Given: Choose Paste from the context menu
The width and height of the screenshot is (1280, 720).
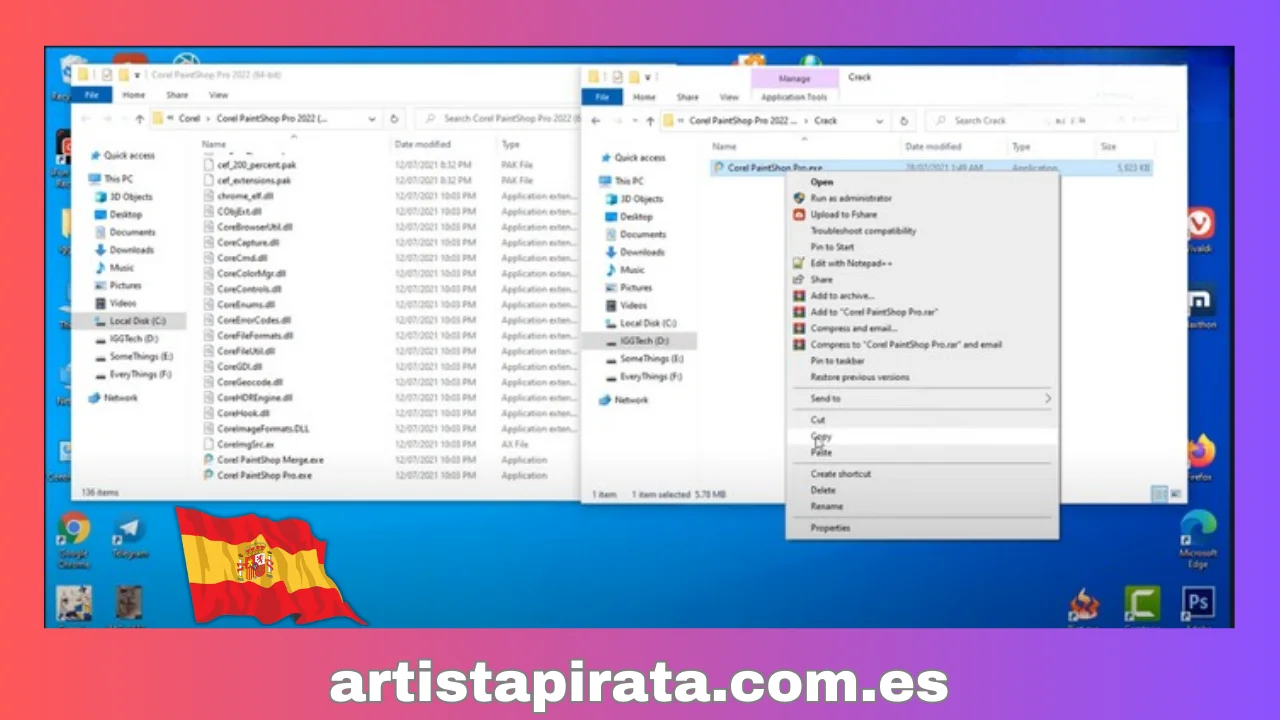Looking at the screenshot, I should 821,452.
